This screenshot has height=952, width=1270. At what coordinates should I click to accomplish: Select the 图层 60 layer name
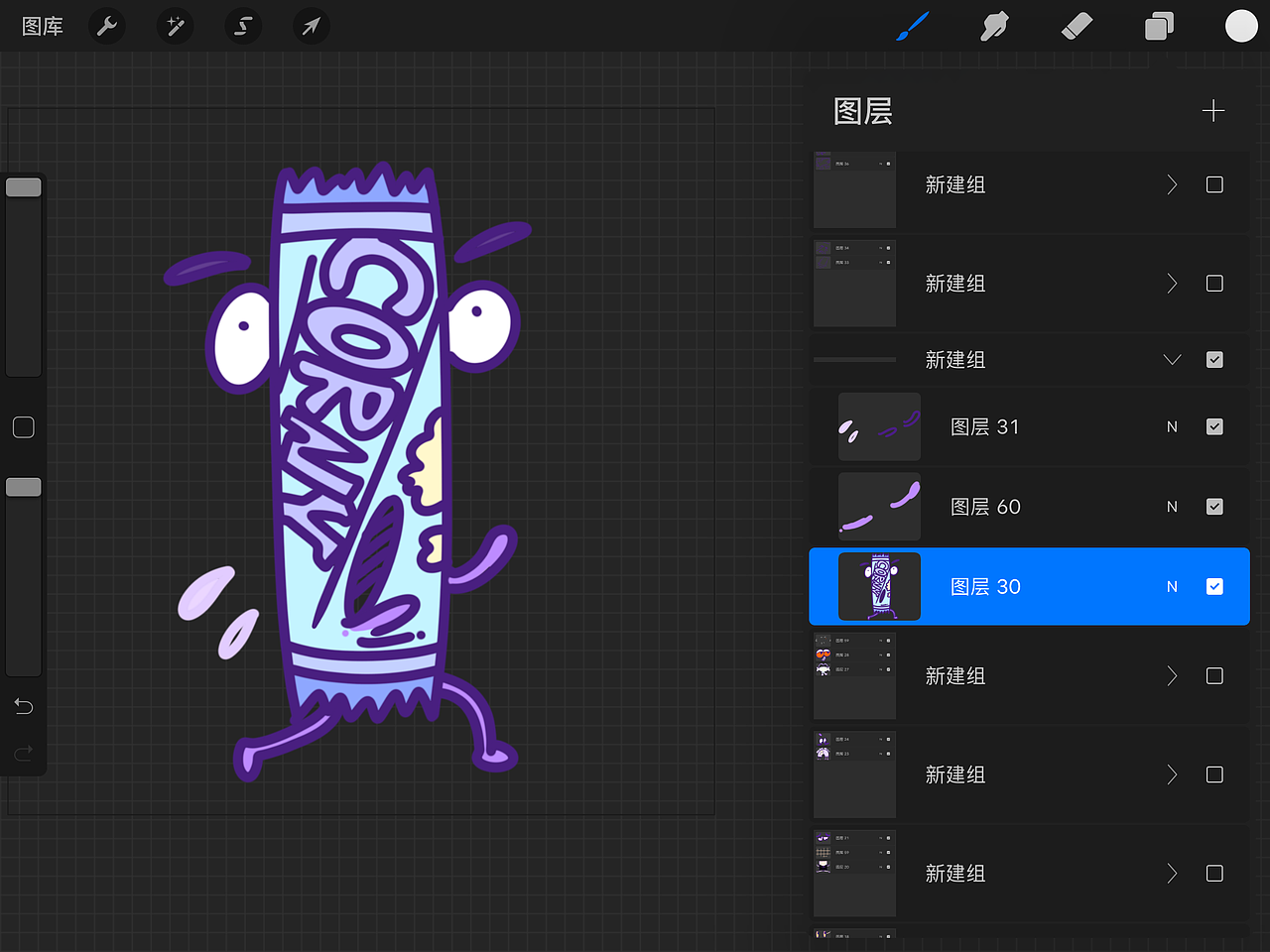tap(985, 507)
